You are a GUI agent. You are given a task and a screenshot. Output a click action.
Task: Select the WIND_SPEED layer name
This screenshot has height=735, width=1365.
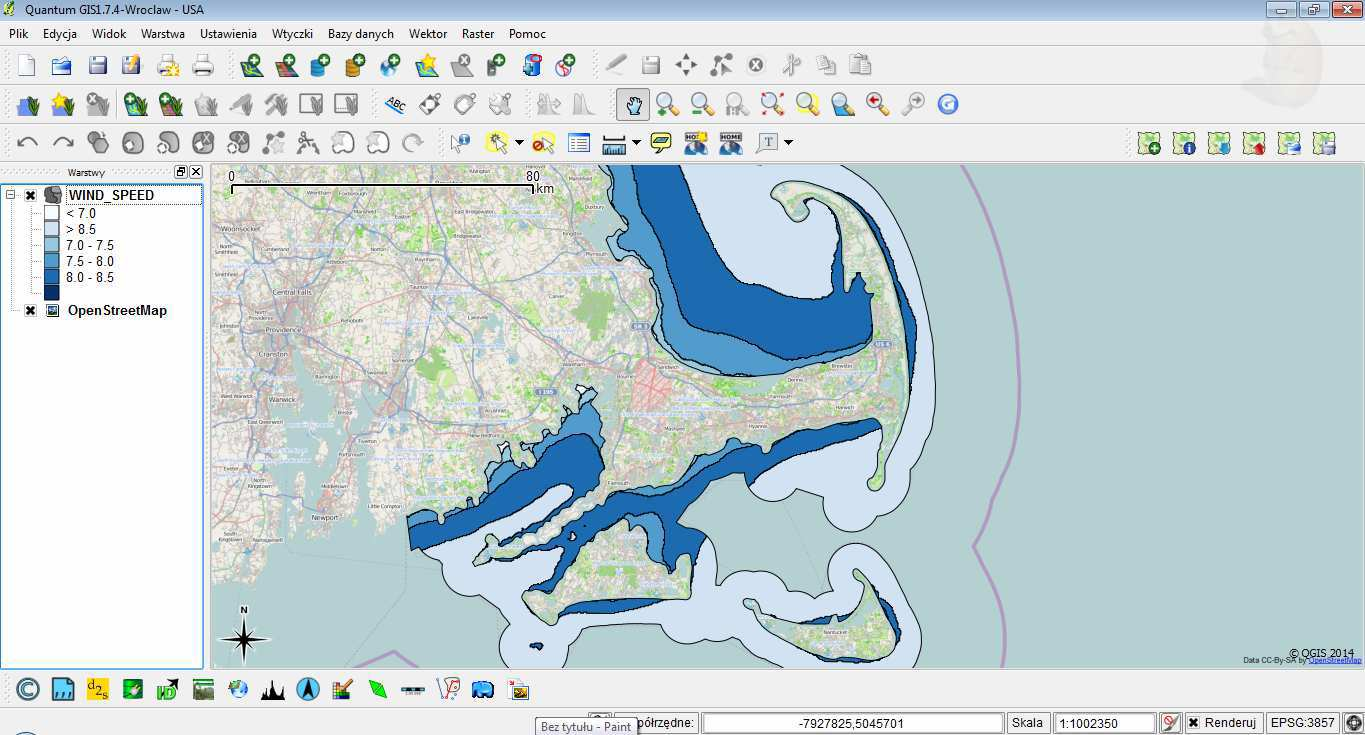click(111, 195)
